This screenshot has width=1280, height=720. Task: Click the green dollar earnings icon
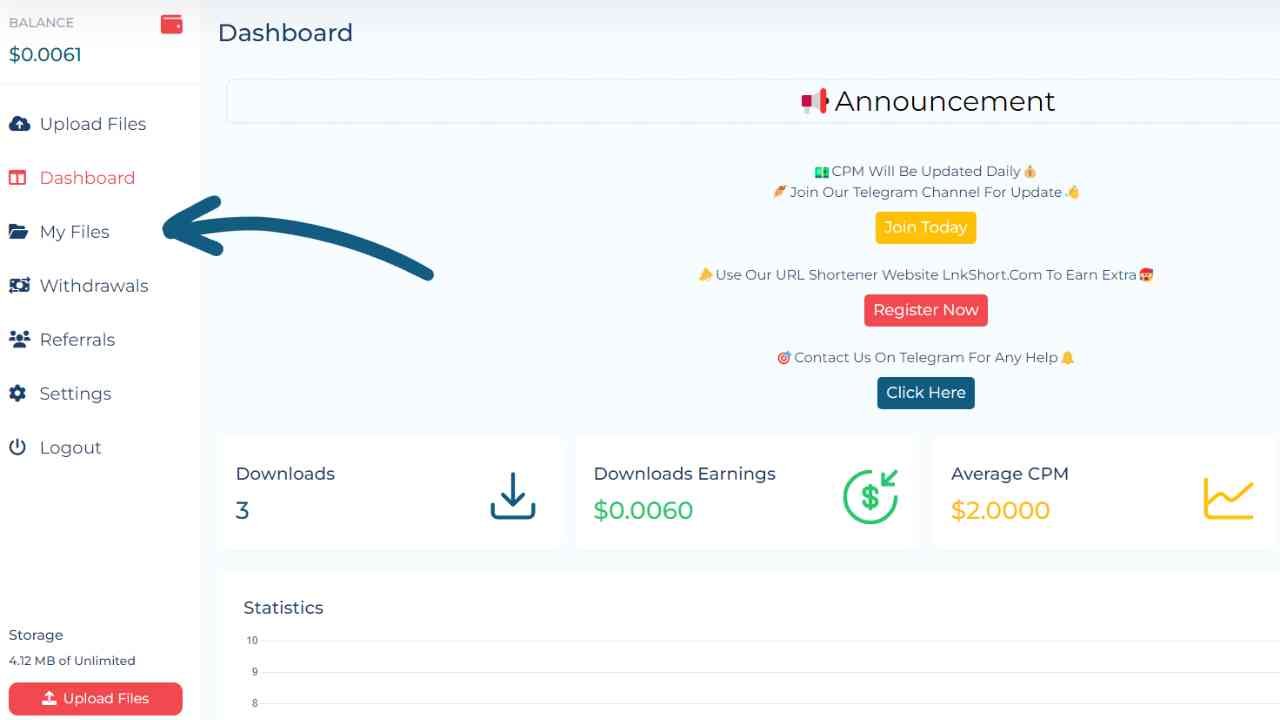tap(870, 496)
